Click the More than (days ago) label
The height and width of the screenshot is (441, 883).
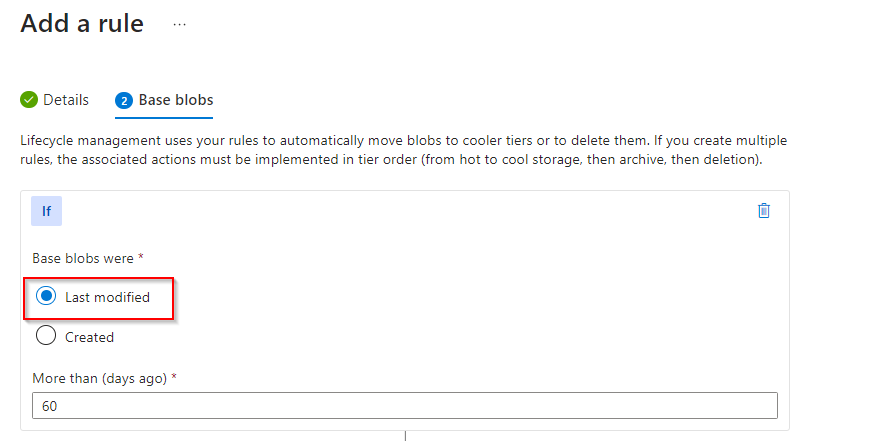(x=99, y=377)
